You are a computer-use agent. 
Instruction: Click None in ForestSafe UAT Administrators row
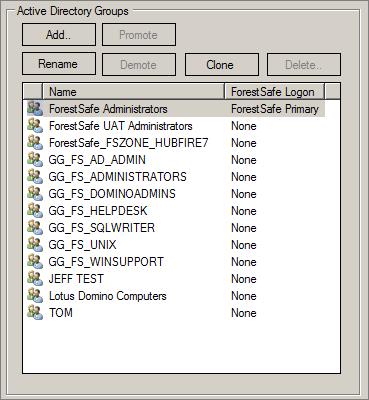[244, 126]
